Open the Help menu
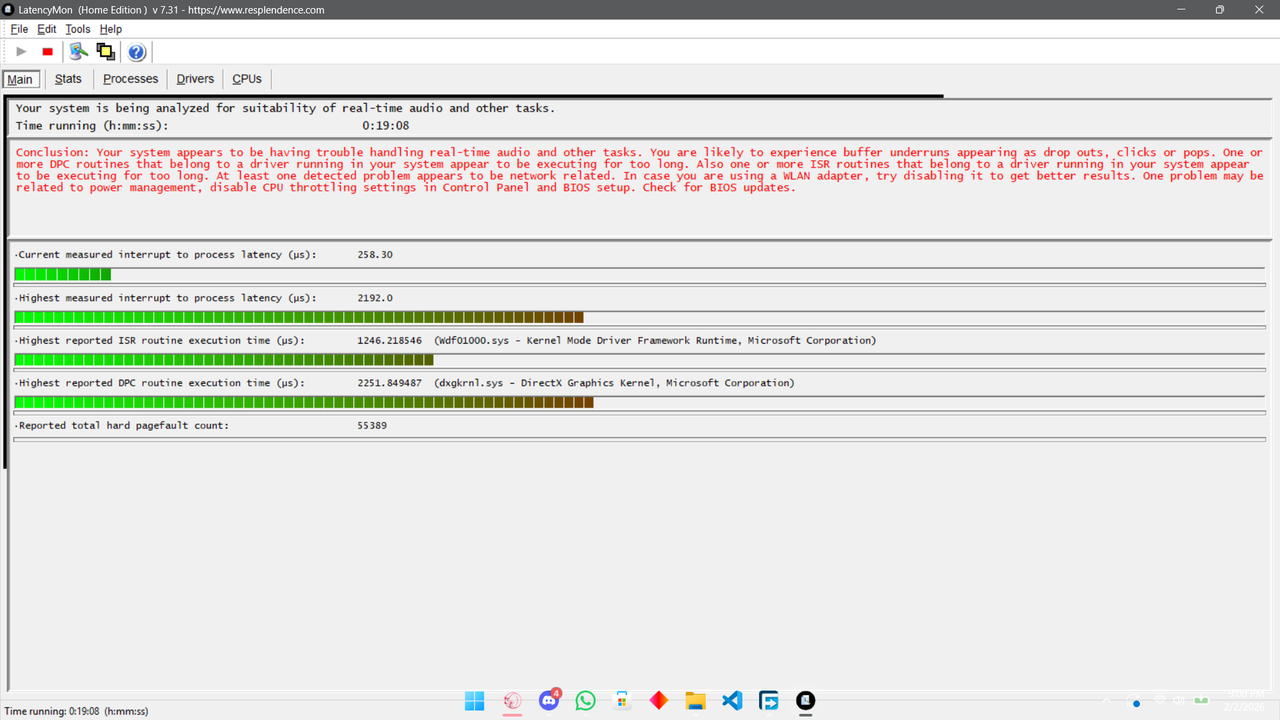Screen dimensions: 1280x720 coord(111,29)
